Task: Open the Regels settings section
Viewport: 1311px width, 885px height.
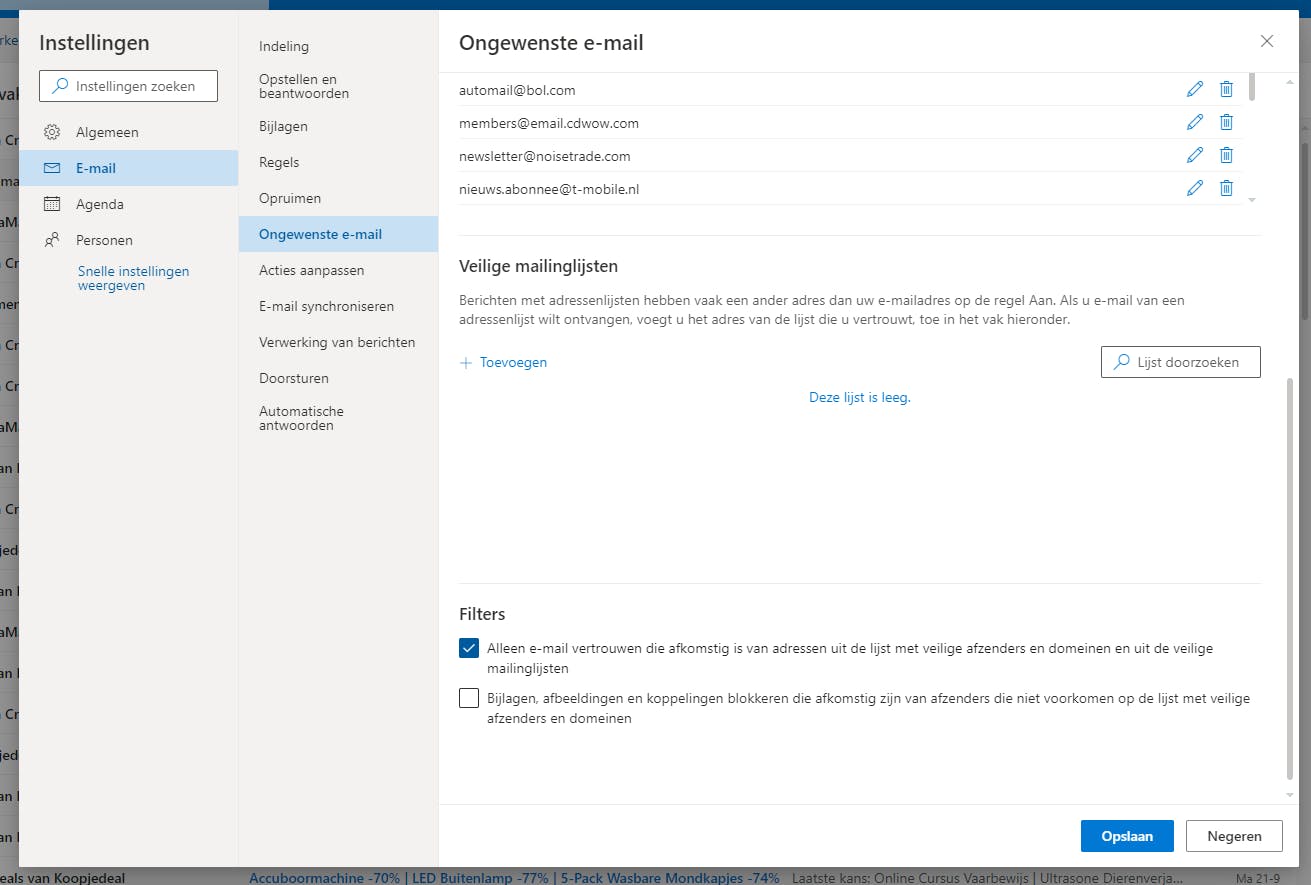Action: [279, 162]
